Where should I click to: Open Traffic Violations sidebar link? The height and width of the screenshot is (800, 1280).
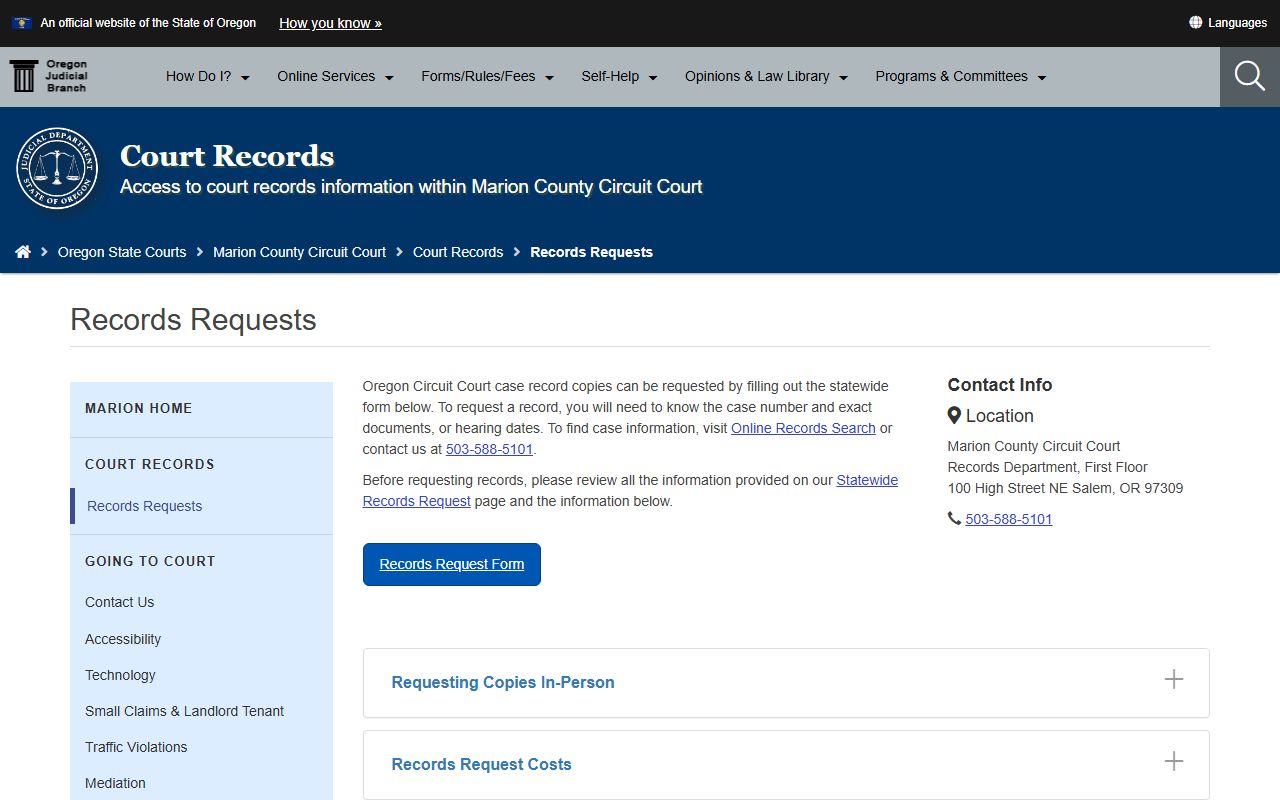pyautogui.click(x=136, y=747)
